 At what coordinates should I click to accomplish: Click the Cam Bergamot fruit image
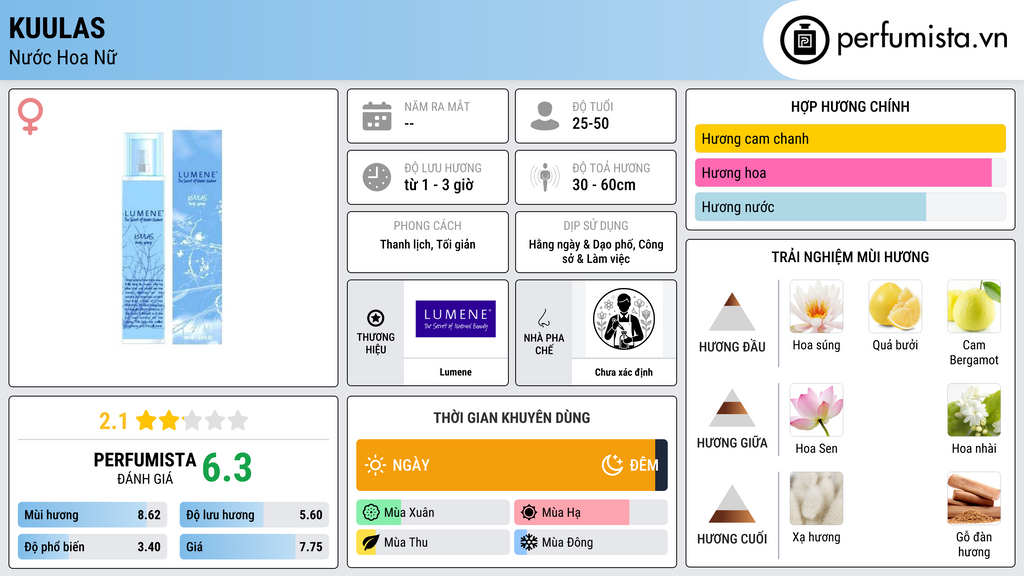click(974, 306)
